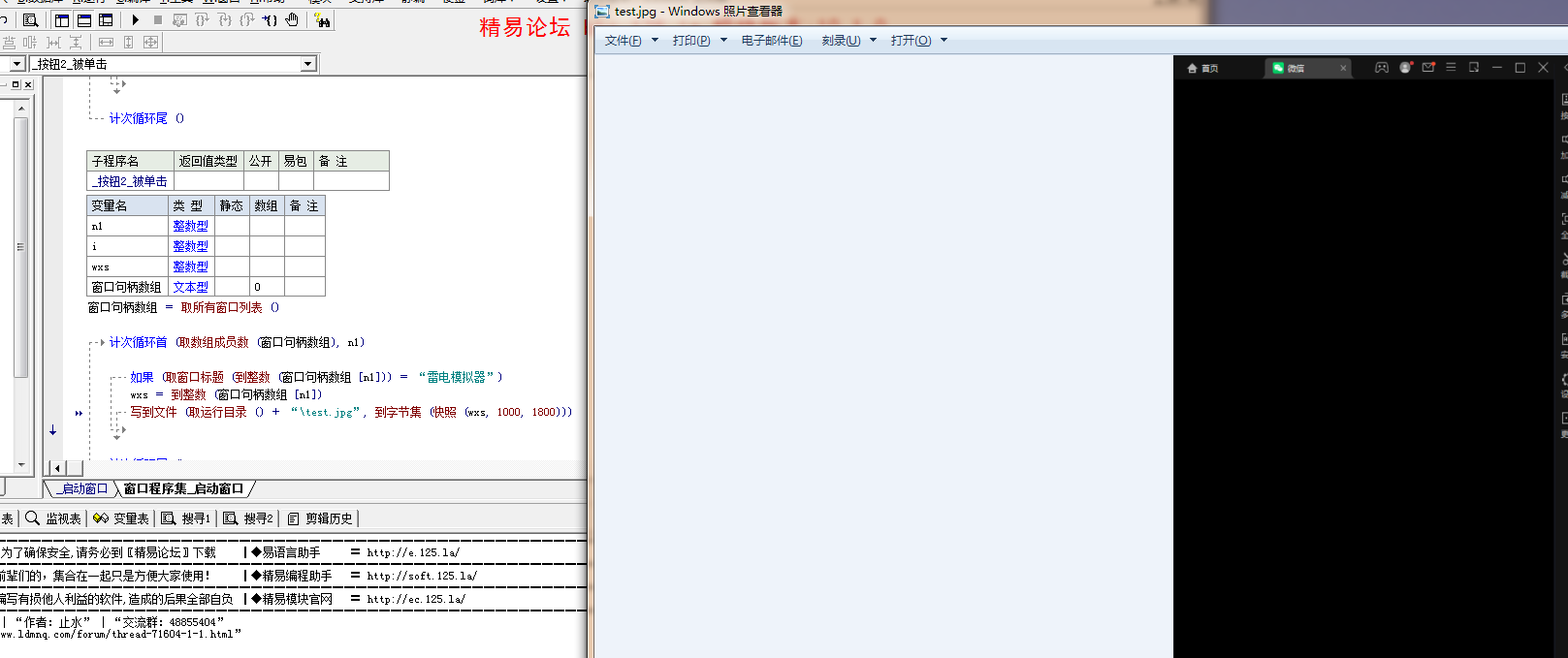1568x658 pixels.
Task: Switch to the 监视表 panel tab
Action: pyautogui.click(x=54, y=518)
